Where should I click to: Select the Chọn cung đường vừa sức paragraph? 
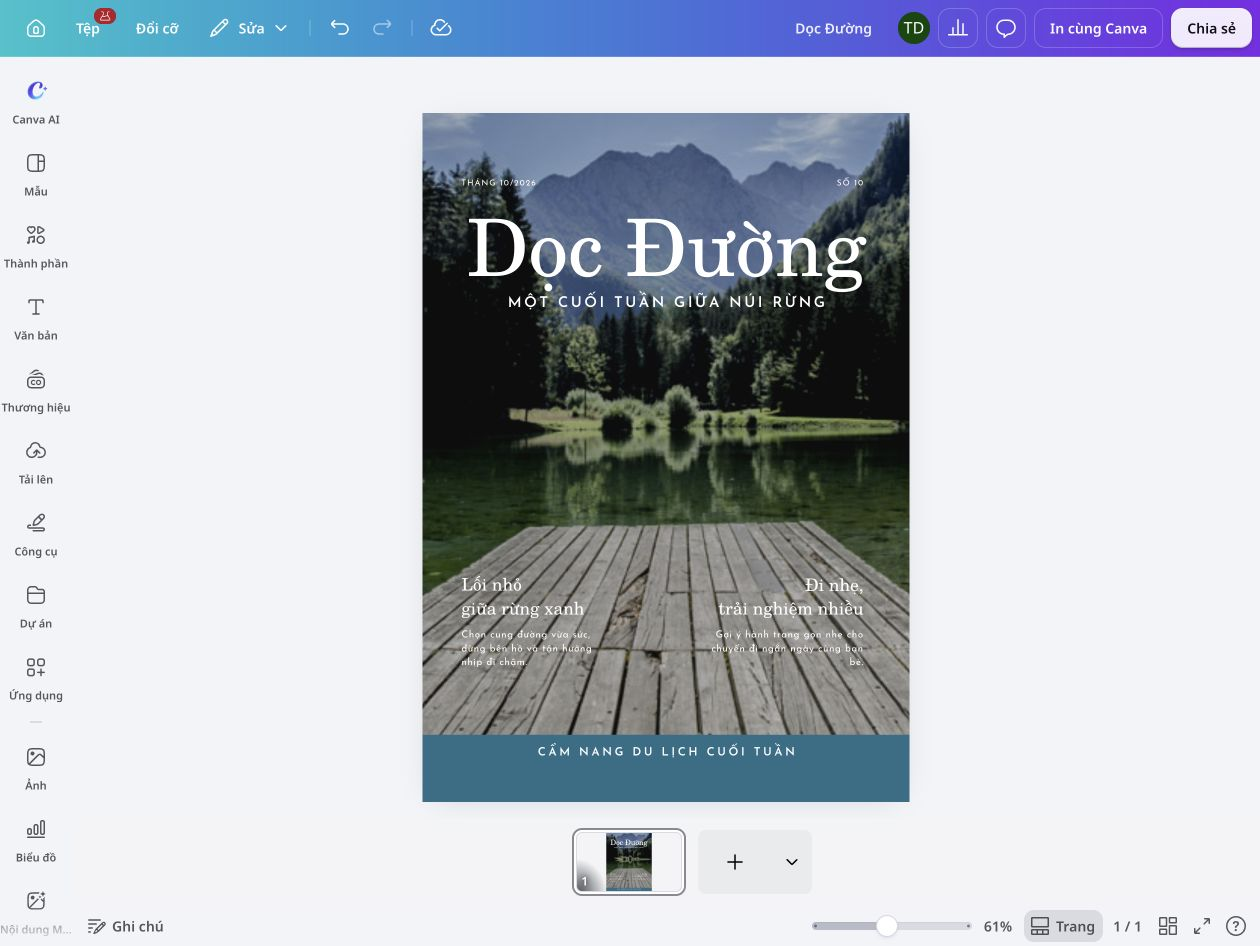click(526, 648)
